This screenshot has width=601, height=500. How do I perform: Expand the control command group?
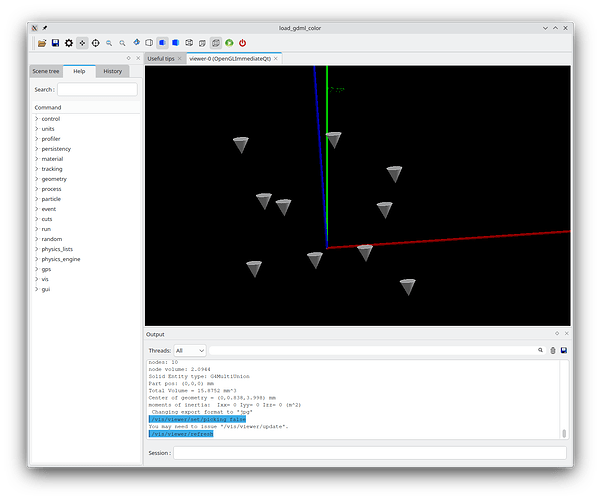(37, 118)
